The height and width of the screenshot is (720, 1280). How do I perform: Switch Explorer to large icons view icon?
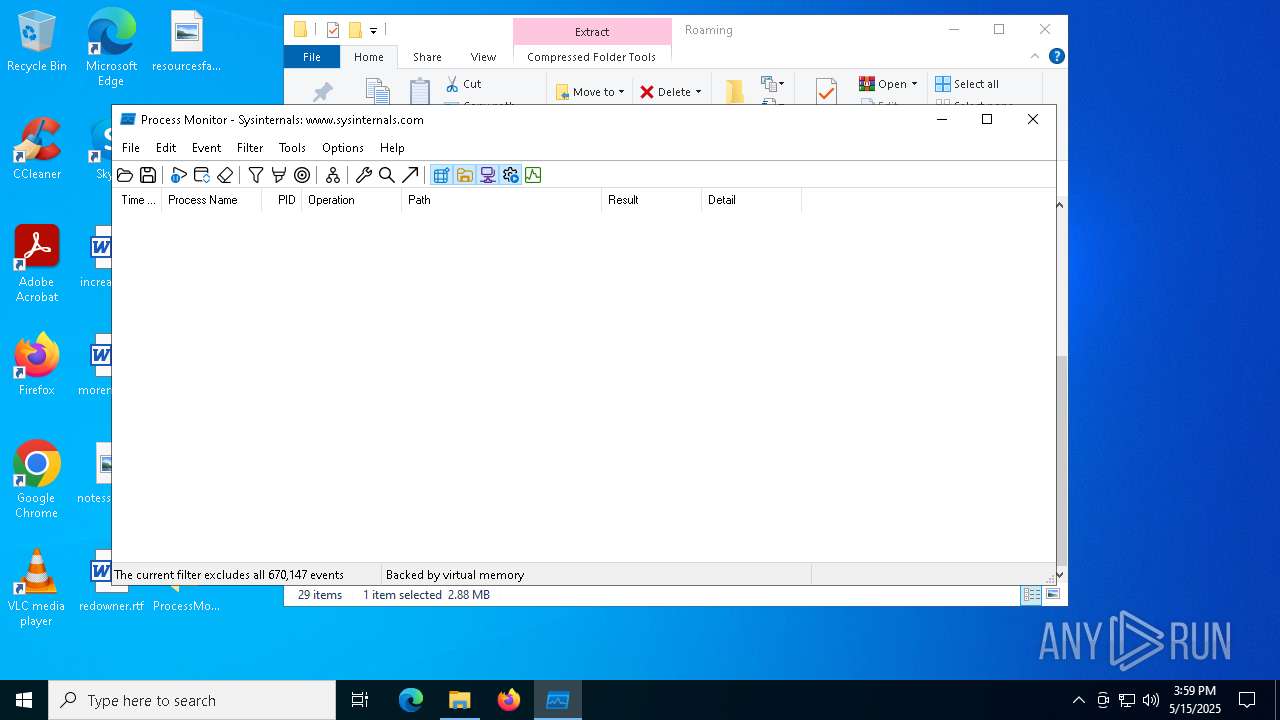coord(1052,595)
